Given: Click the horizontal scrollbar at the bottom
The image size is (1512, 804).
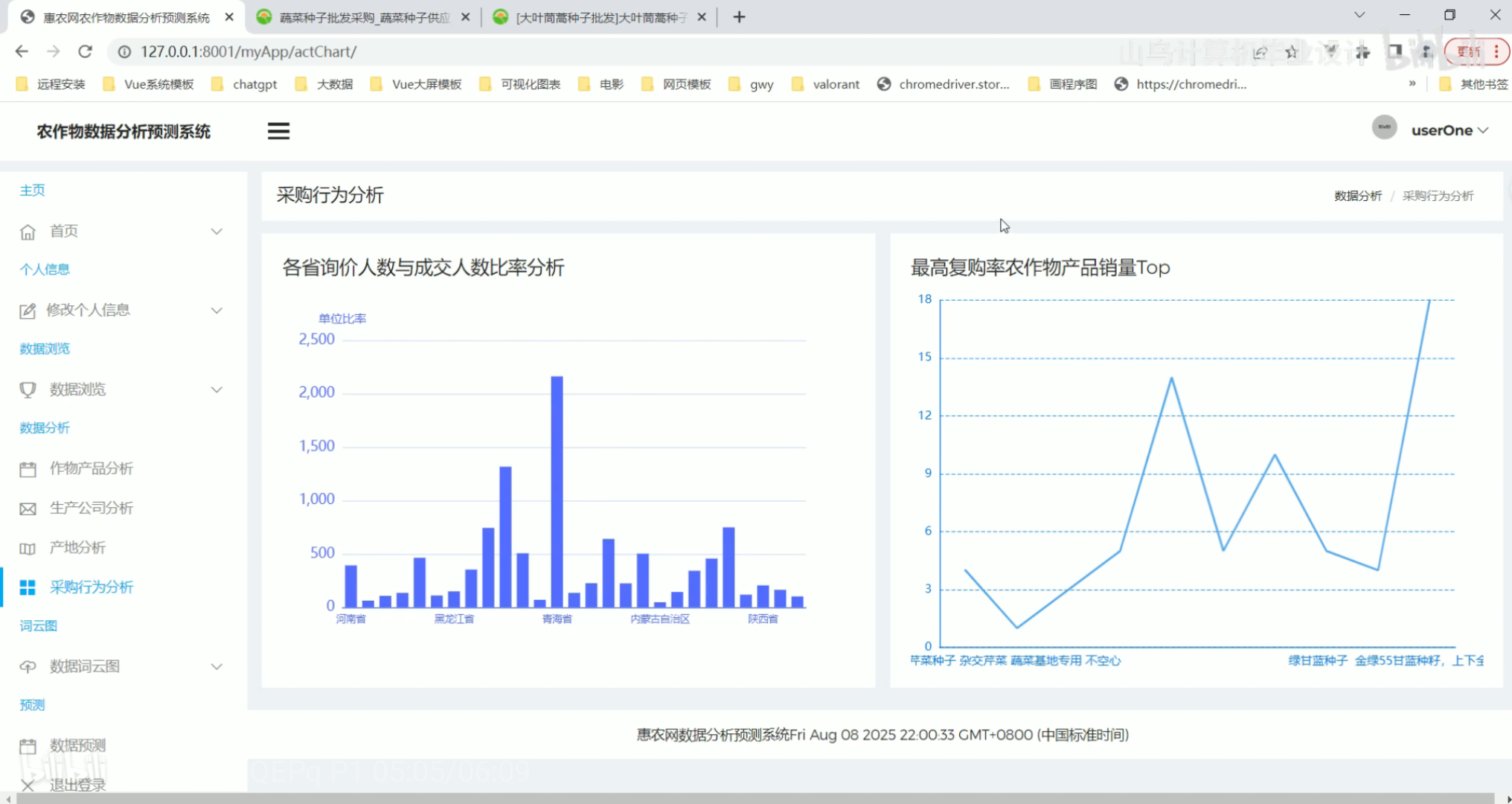Looking at the screenshot, I should (755, 798).
